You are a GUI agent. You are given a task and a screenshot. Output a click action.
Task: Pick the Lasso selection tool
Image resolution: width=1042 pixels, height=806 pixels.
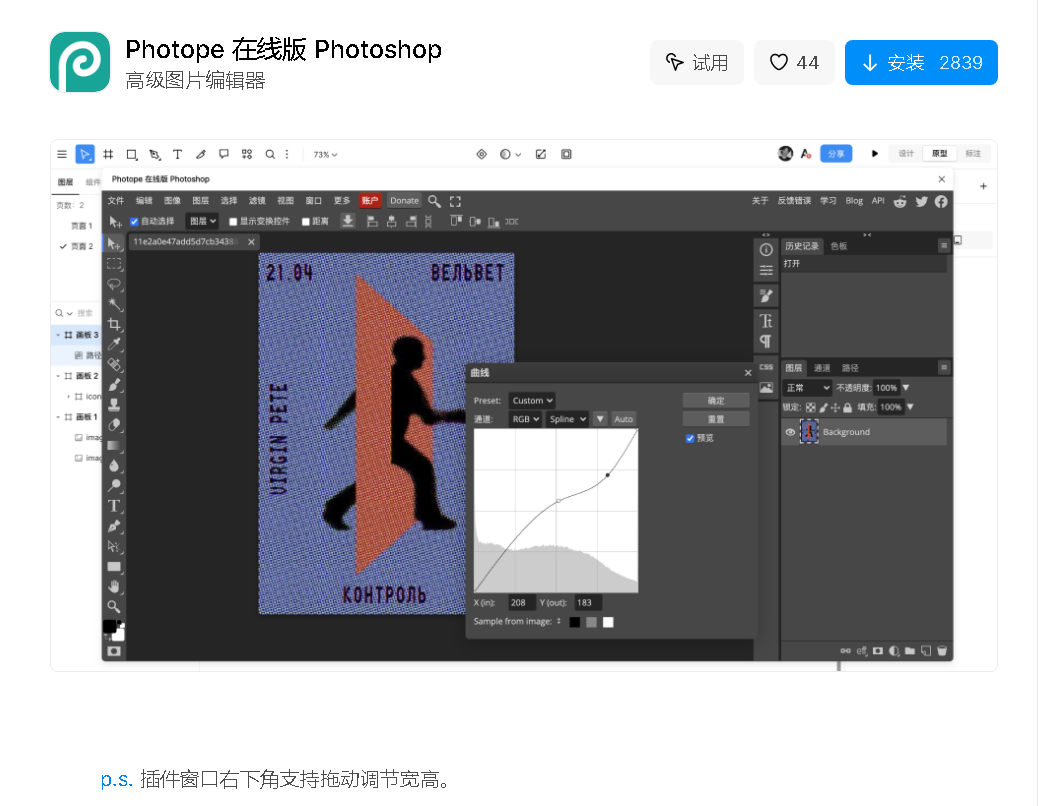tap(115, 285)
